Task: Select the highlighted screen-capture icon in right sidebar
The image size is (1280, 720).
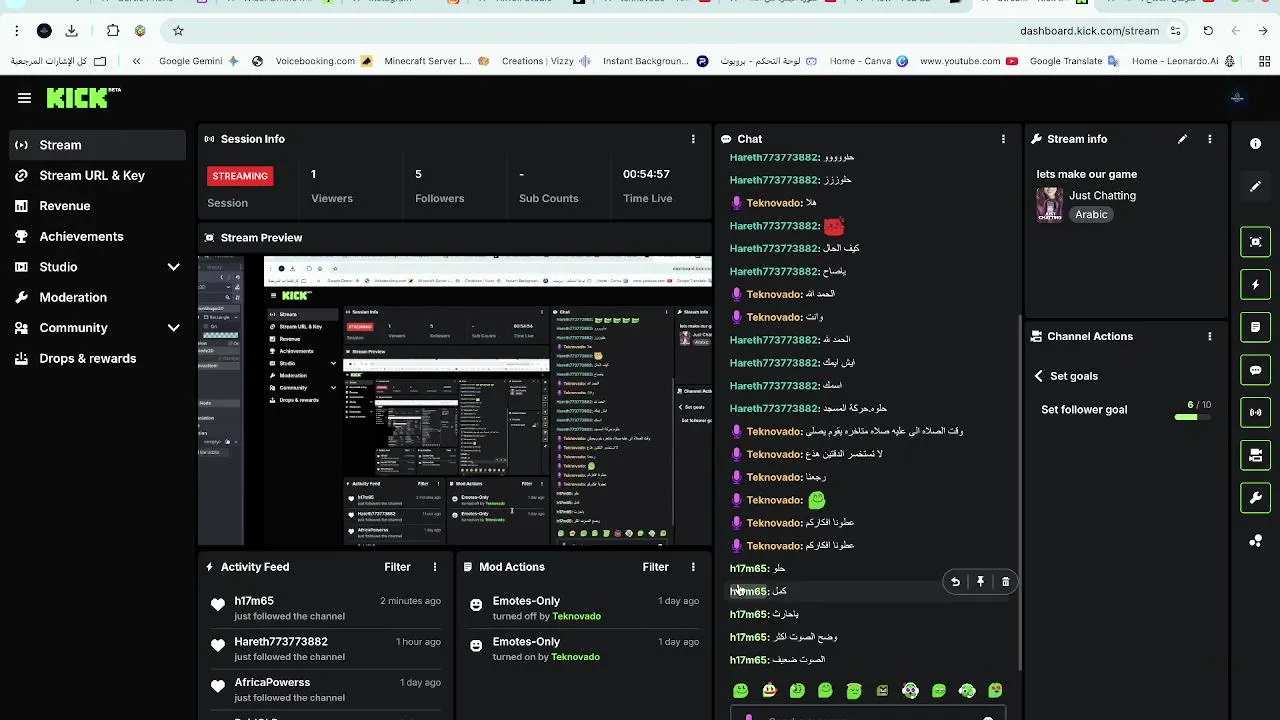Action: (x=1256, y=242)
